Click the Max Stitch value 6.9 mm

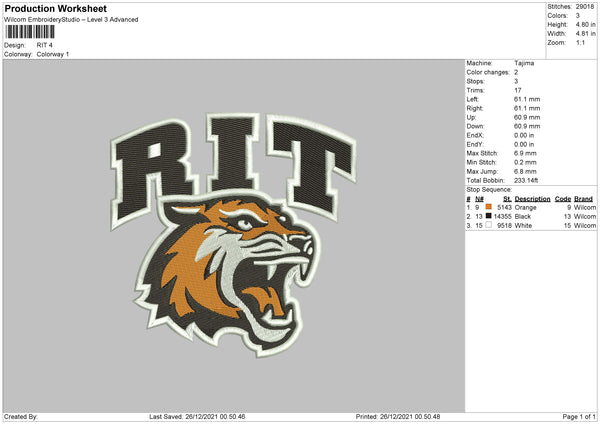pyautogui.click(x=525, y=153)
